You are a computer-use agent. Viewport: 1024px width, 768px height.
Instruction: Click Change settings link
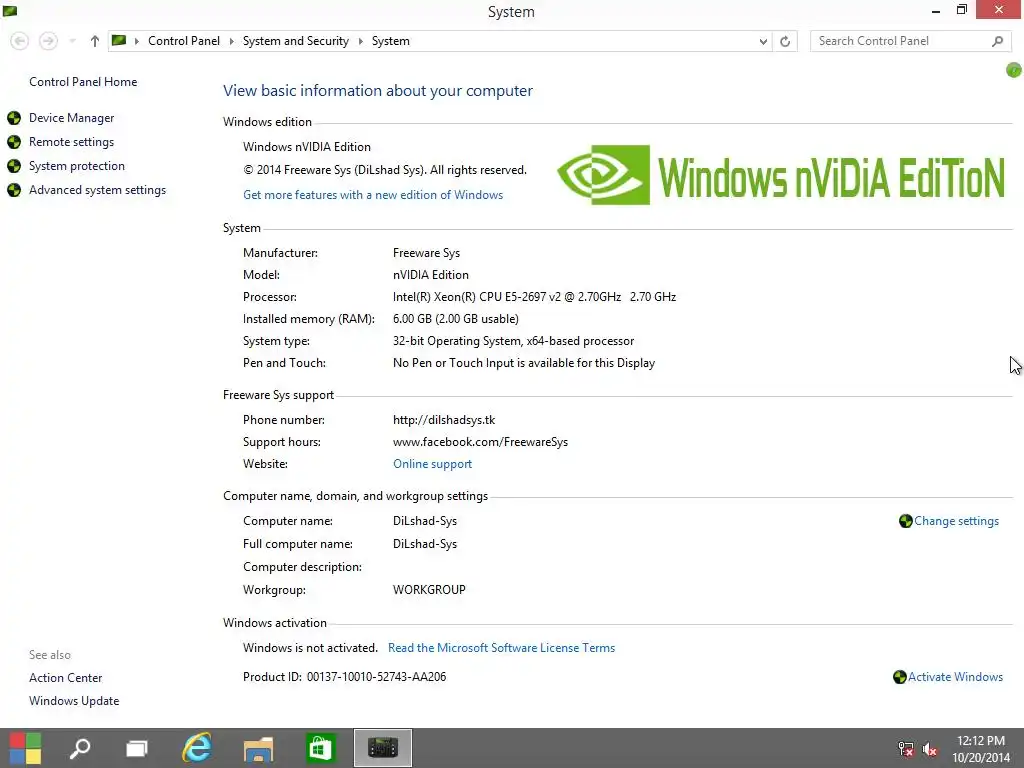click(x=956, y=520)
